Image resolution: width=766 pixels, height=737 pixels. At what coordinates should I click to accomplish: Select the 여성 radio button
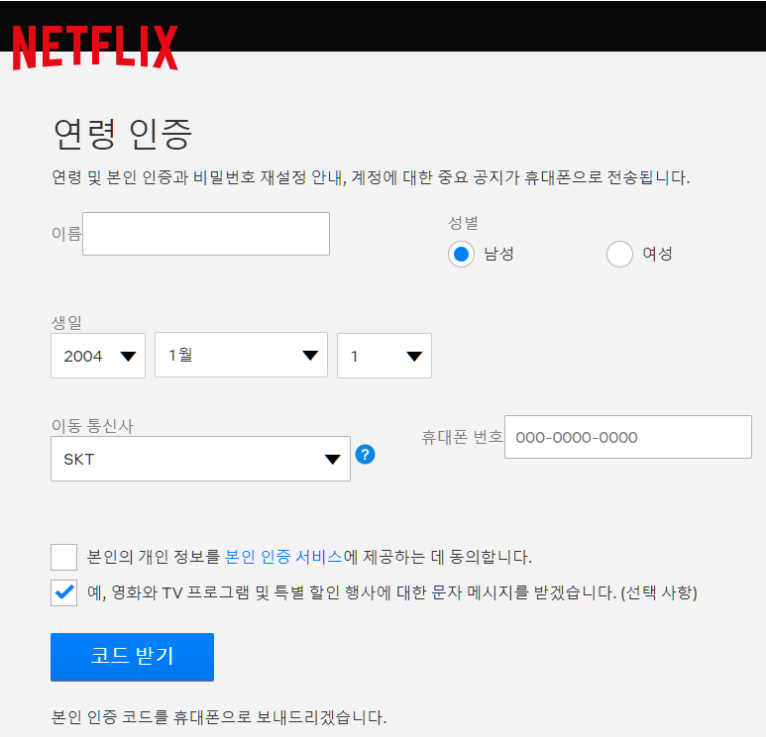[619, 254]
